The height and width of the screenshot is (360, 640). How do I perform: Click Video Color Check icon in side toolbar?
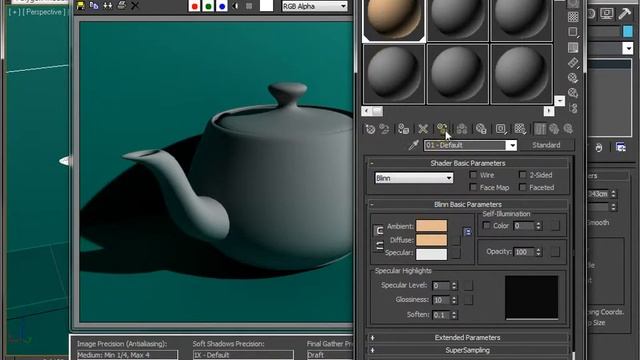(x=573, y=48)
